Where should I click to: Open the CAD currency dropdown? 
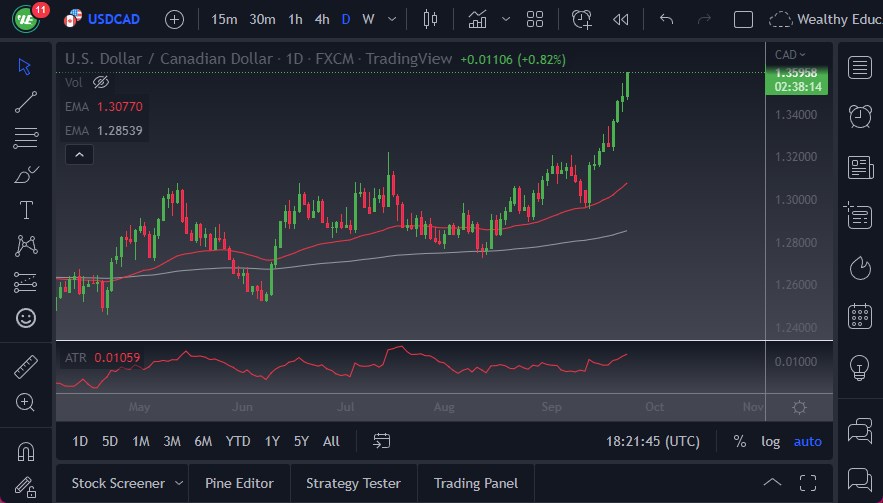(x=790, y=54)
